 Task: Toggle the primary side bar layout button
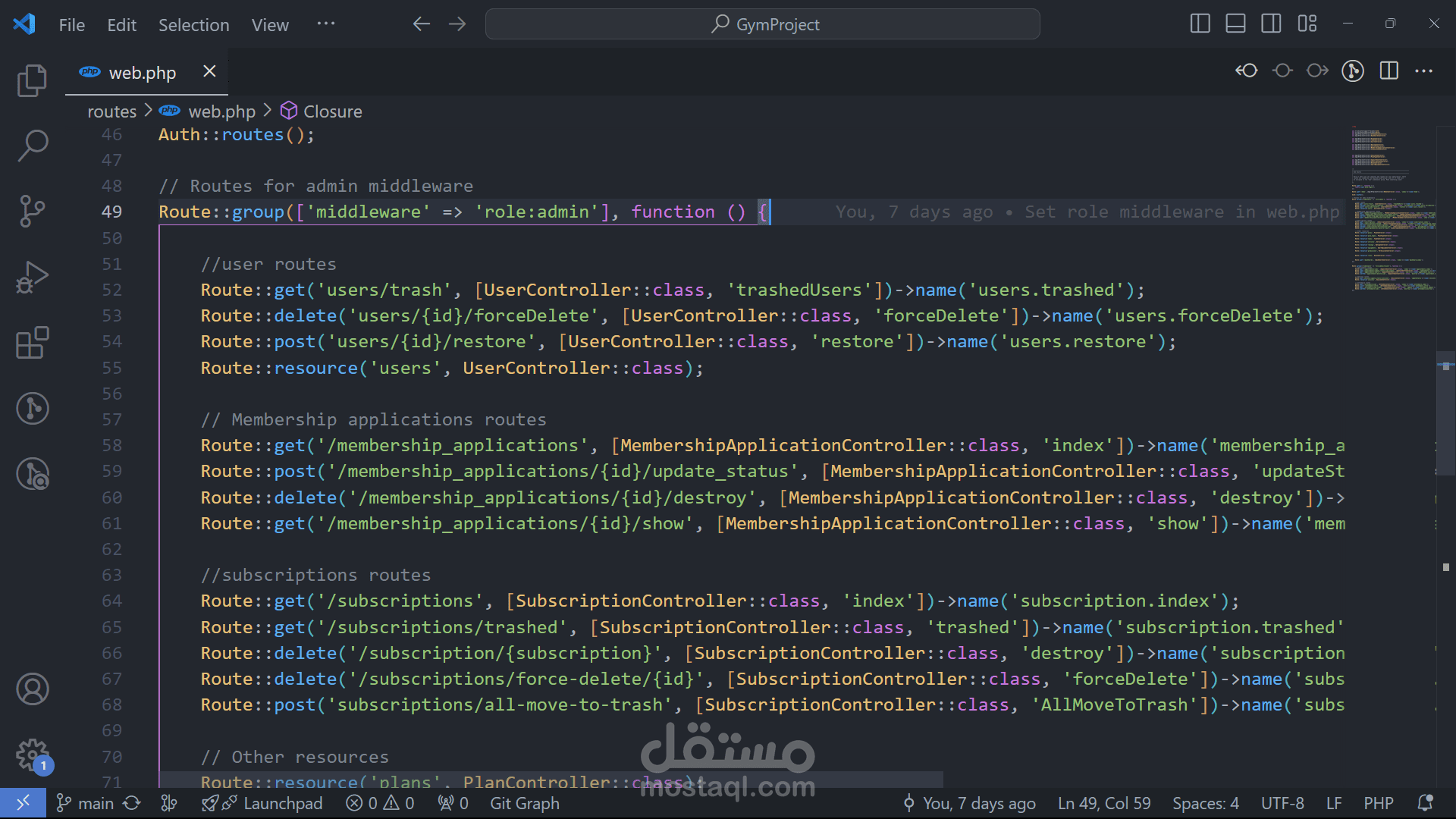(x=1200, y=24)
